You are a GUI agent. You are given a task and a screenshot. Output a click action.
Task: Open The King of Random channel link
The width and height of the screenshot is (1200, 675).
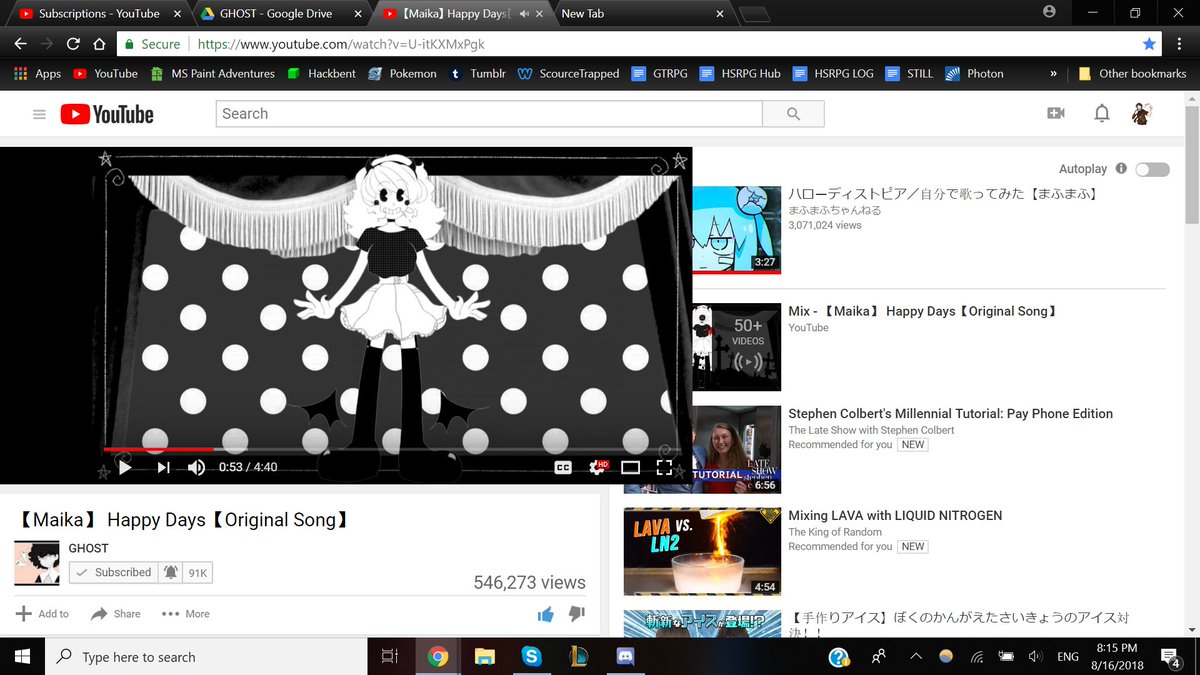point(835,532)
